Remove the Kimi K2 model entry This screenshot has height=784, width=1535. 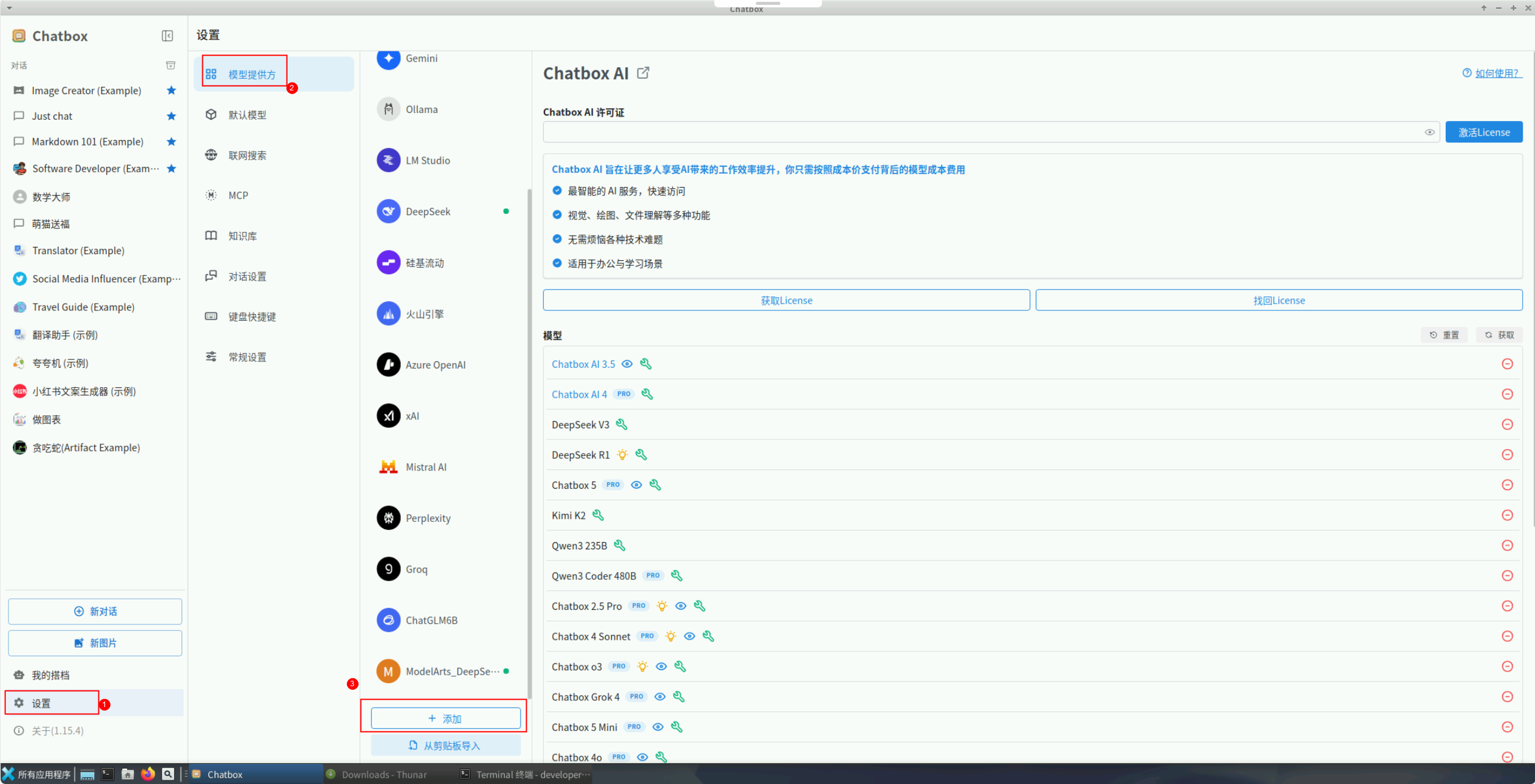coord(1507,515)
